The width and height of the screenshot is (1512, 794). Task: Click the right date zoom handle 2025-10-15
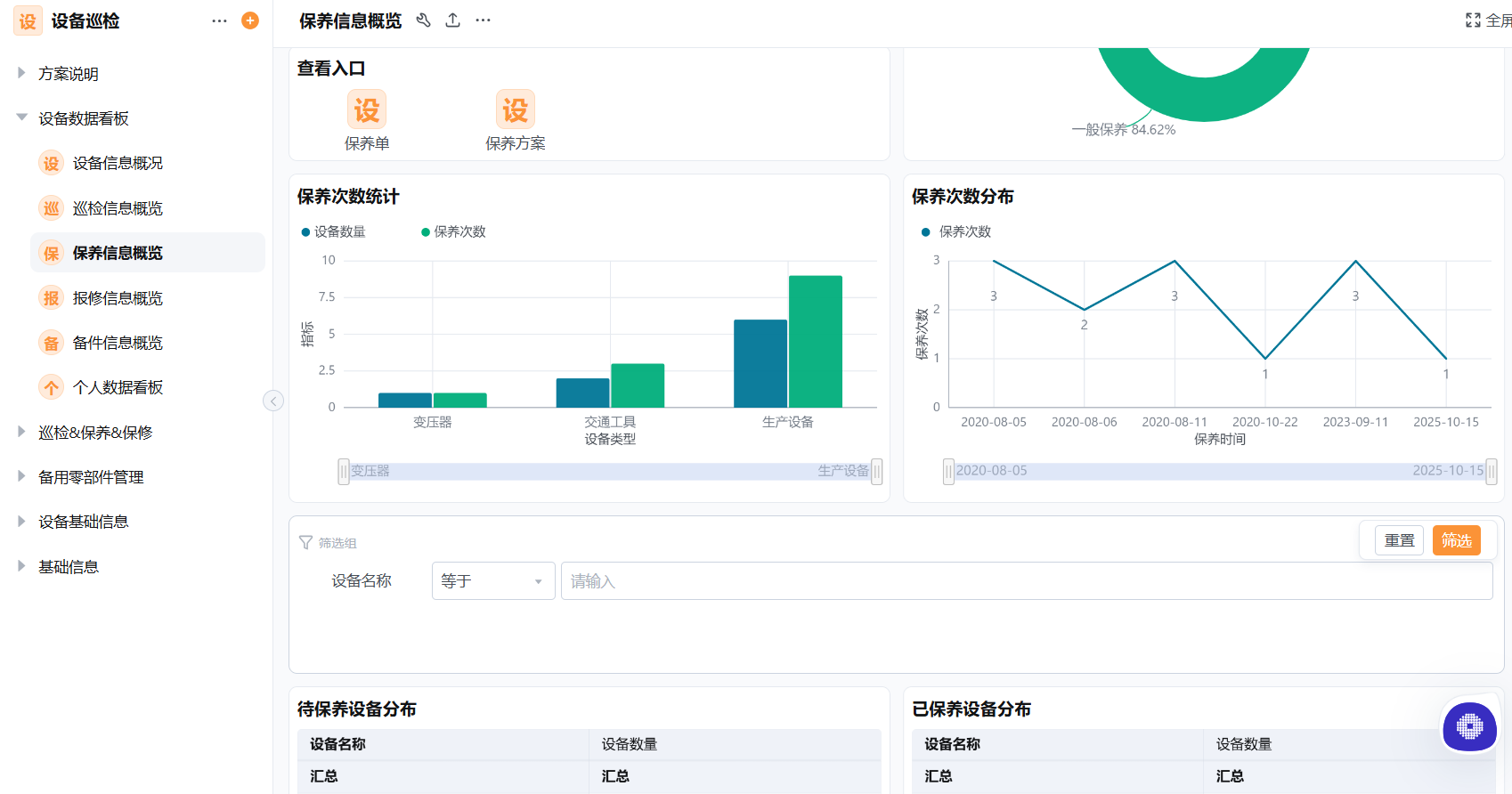1492,471
